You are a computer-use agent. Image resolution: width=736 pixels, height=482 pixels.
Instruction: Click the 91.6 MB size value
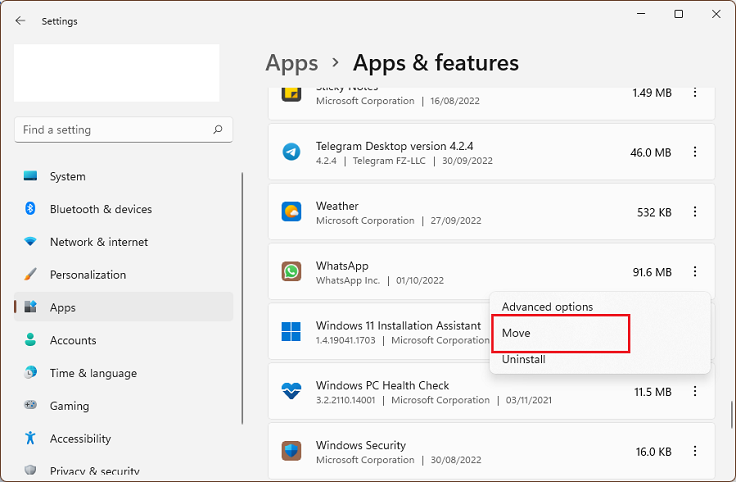coord(652,272)
